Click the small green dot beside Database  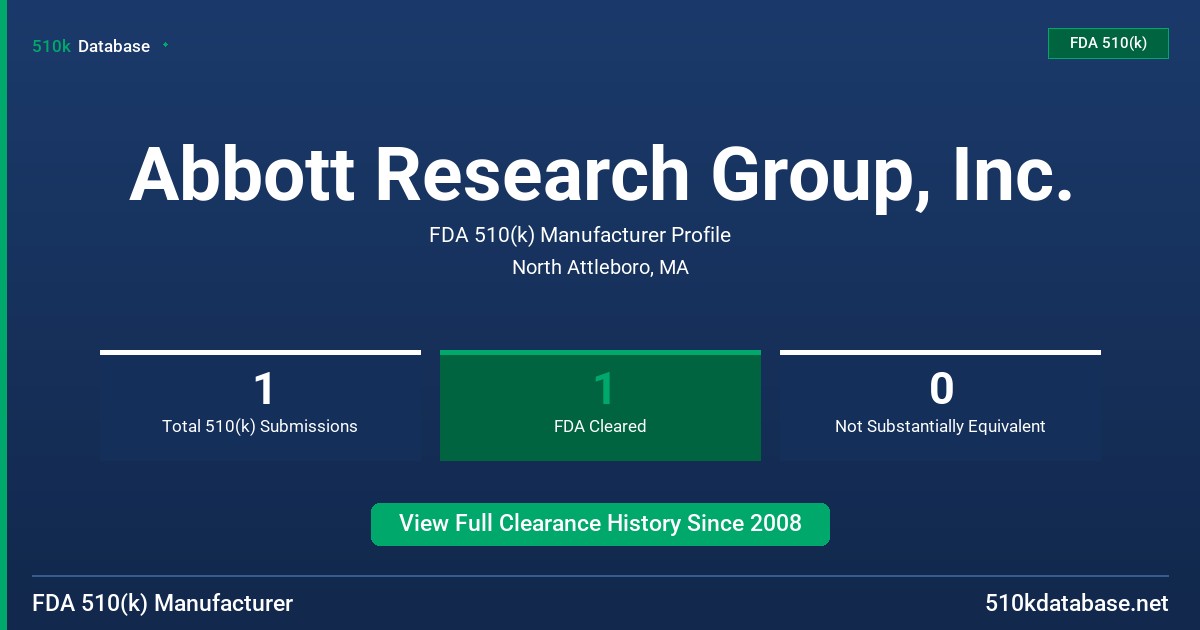(x=165, y=45)
